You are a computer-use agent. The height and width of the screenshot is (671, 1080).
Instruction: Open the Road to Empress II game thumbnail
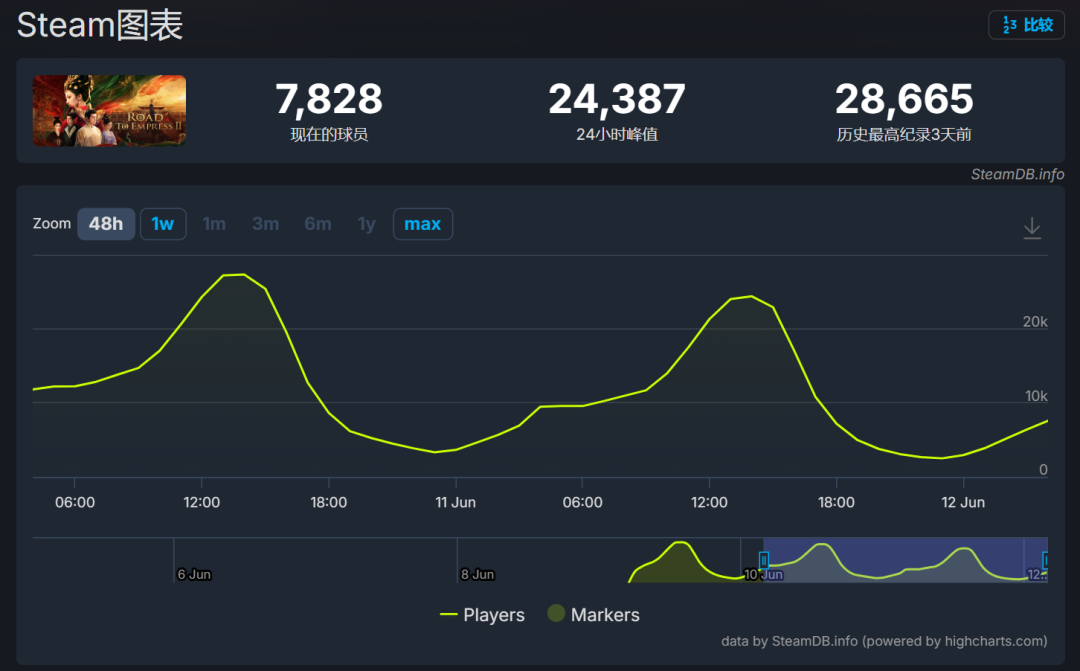(x=110, y=111)
